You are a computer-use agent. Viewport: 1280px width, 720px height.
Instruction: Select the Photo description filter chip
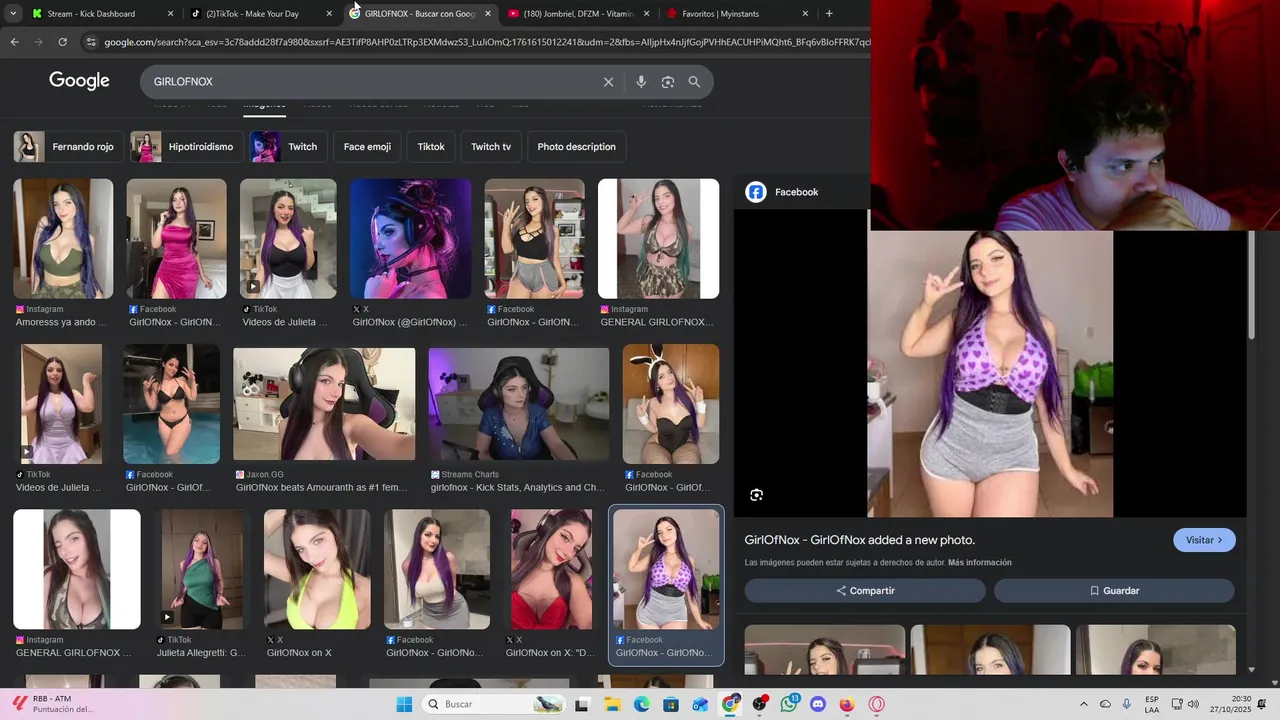(576, 147)
